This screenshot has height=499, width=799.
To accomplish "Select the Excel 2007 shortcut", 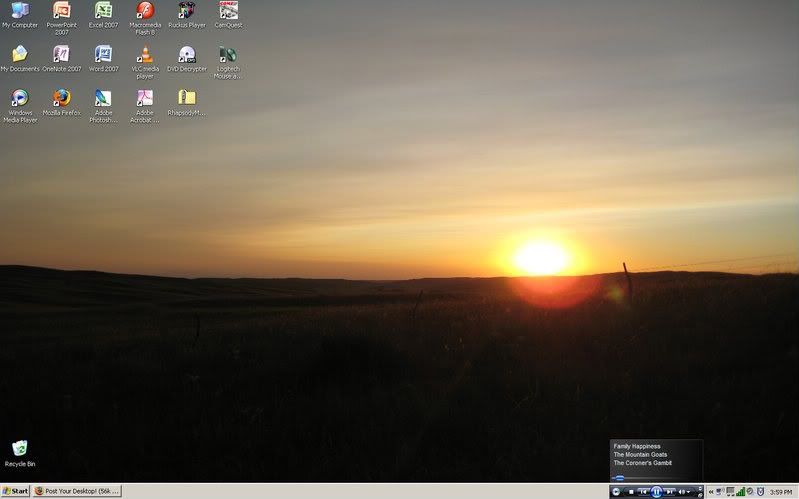I will pyautogui.click(x=103, y=15).
